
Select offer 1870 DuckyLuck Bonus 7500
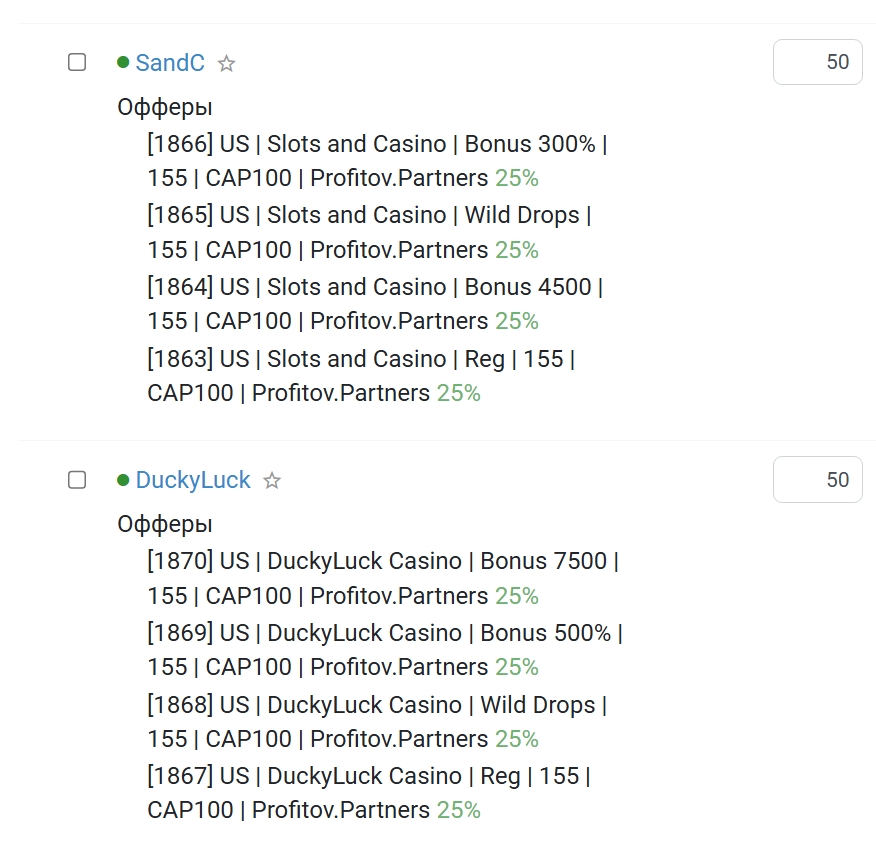pyautogui.click(x=383, y=578)
